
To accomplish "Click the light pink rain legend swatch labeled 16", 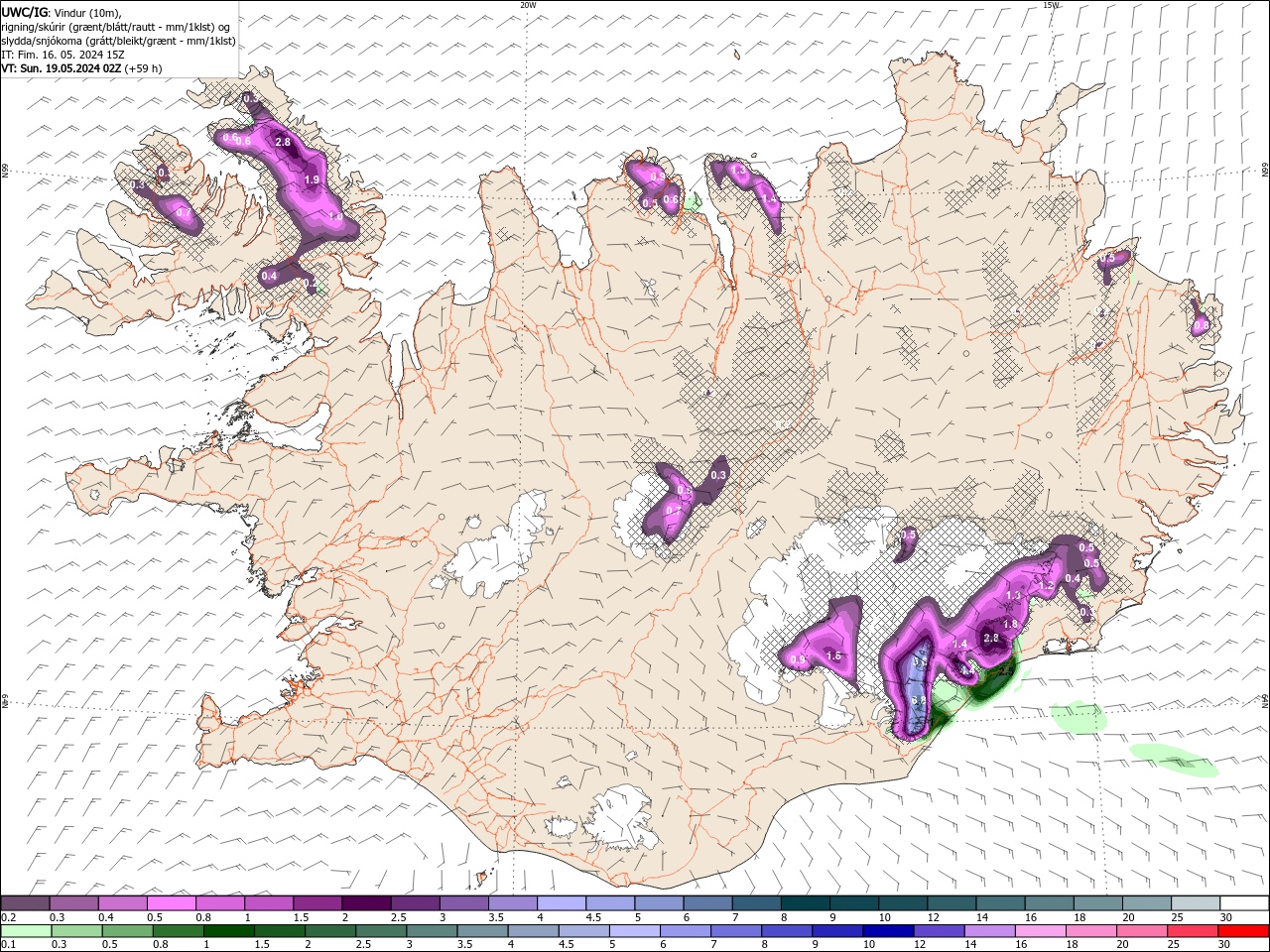I will [1040, 931].
